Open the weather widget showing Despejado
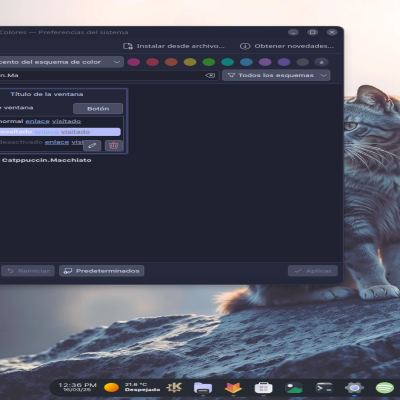The image size is (400, 400). tap(132, 387)
